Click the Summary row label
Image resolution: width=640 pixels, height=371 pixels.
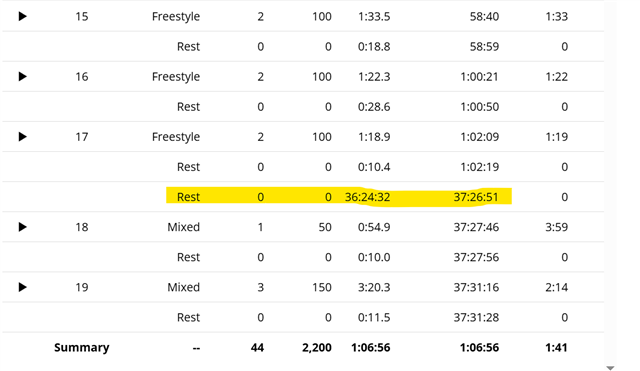coord(82,347)
